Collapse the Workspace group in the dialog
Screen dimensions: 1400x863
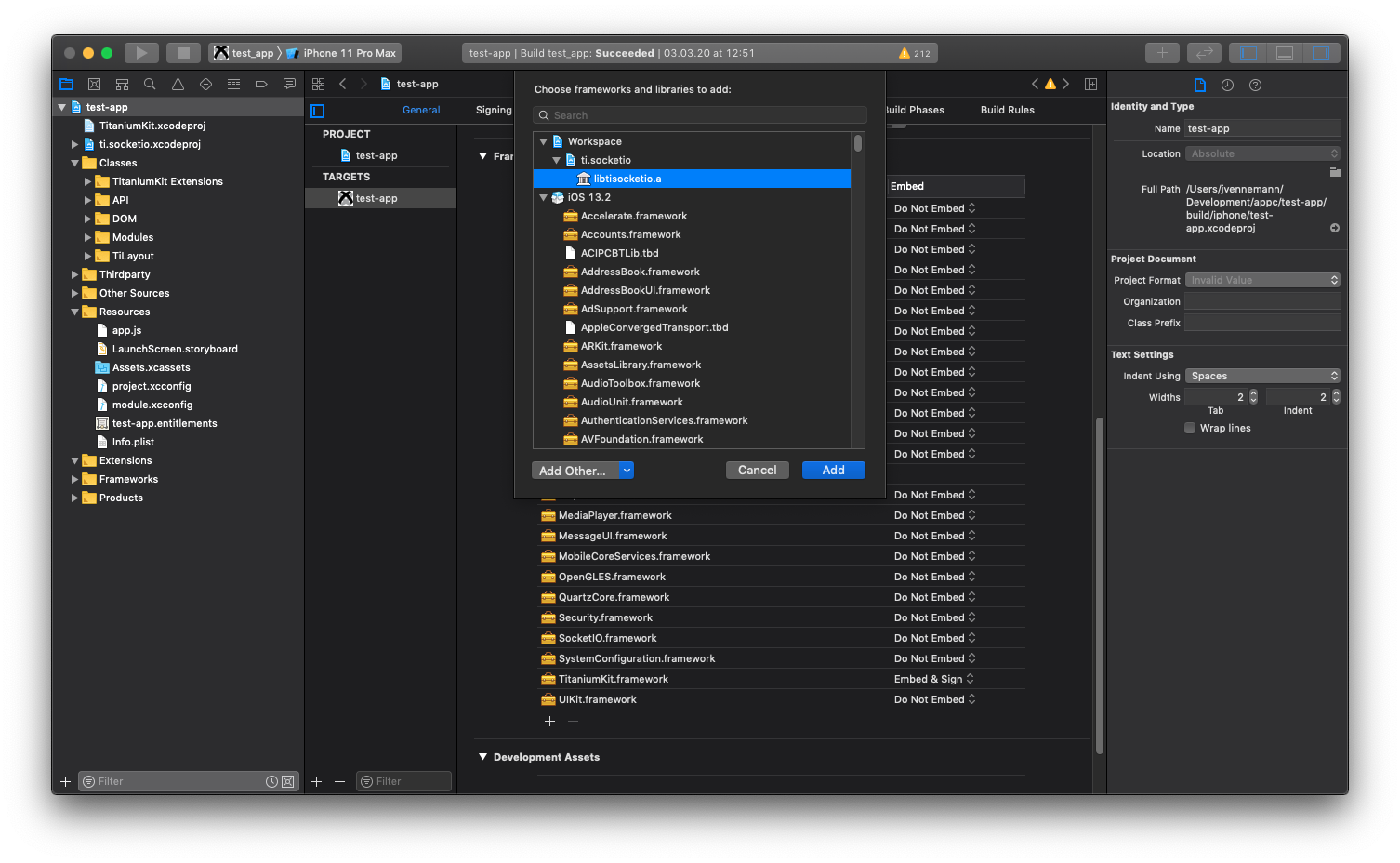[x=544, y=141]
